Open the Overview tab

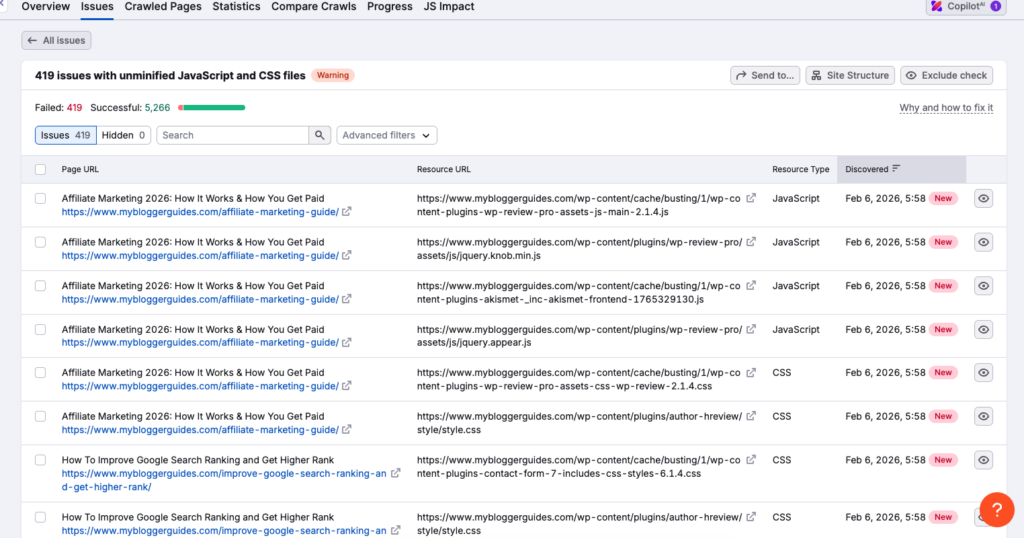coord(46,7)
